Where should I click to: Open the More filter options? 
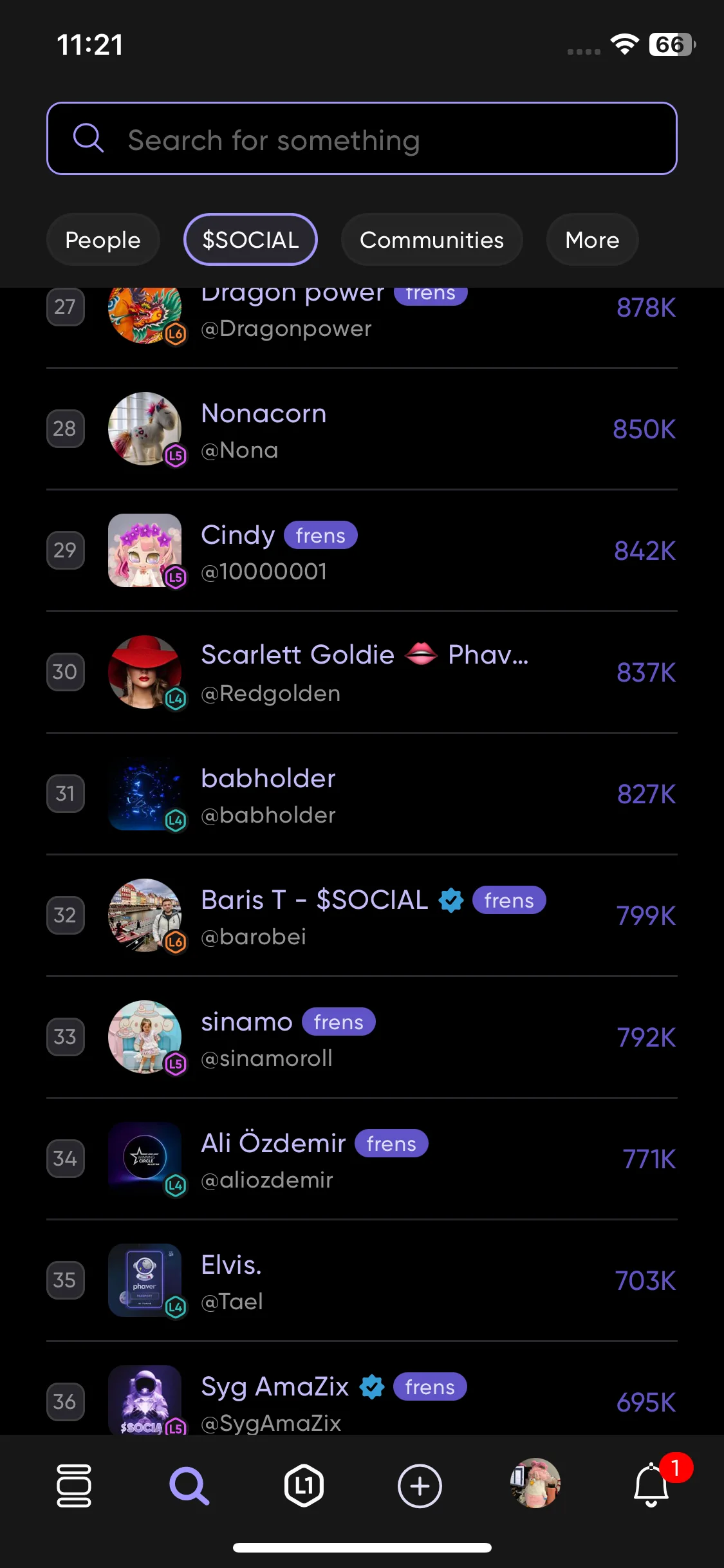click(592, 239)
